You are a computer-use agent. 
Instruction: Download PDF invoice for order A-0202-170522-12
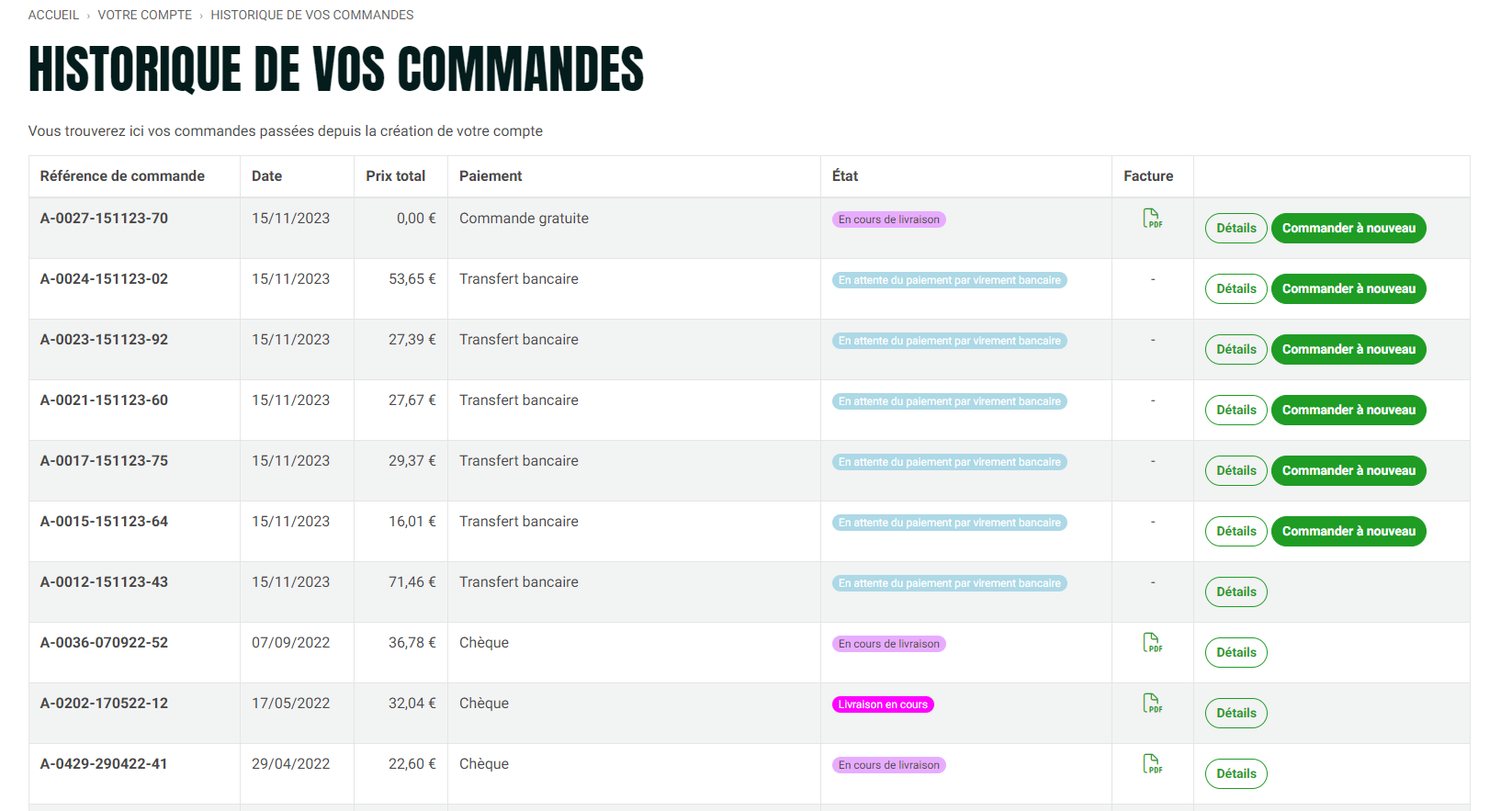1152,704
